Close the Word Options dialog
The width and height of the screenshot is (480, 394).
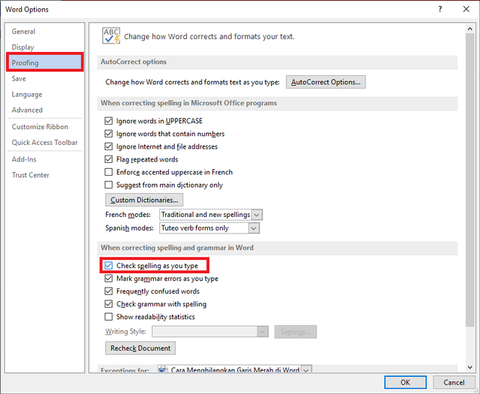coord(466,9)
